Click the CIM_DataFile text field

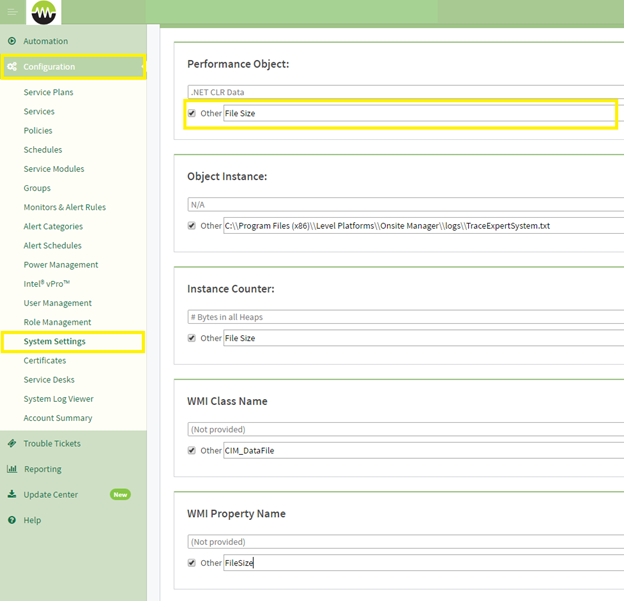coord(423,450)
